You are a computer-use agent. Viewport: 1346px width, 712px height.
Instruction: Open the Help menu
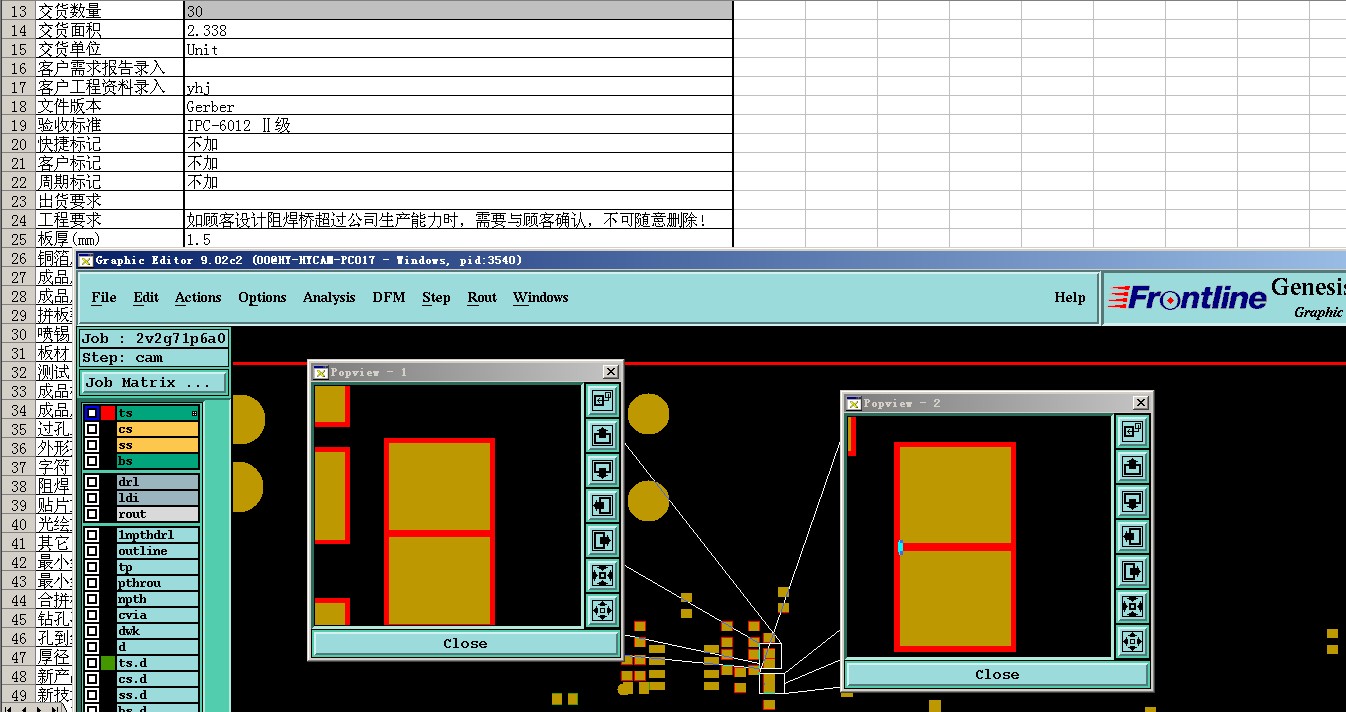pos(1070,297)
